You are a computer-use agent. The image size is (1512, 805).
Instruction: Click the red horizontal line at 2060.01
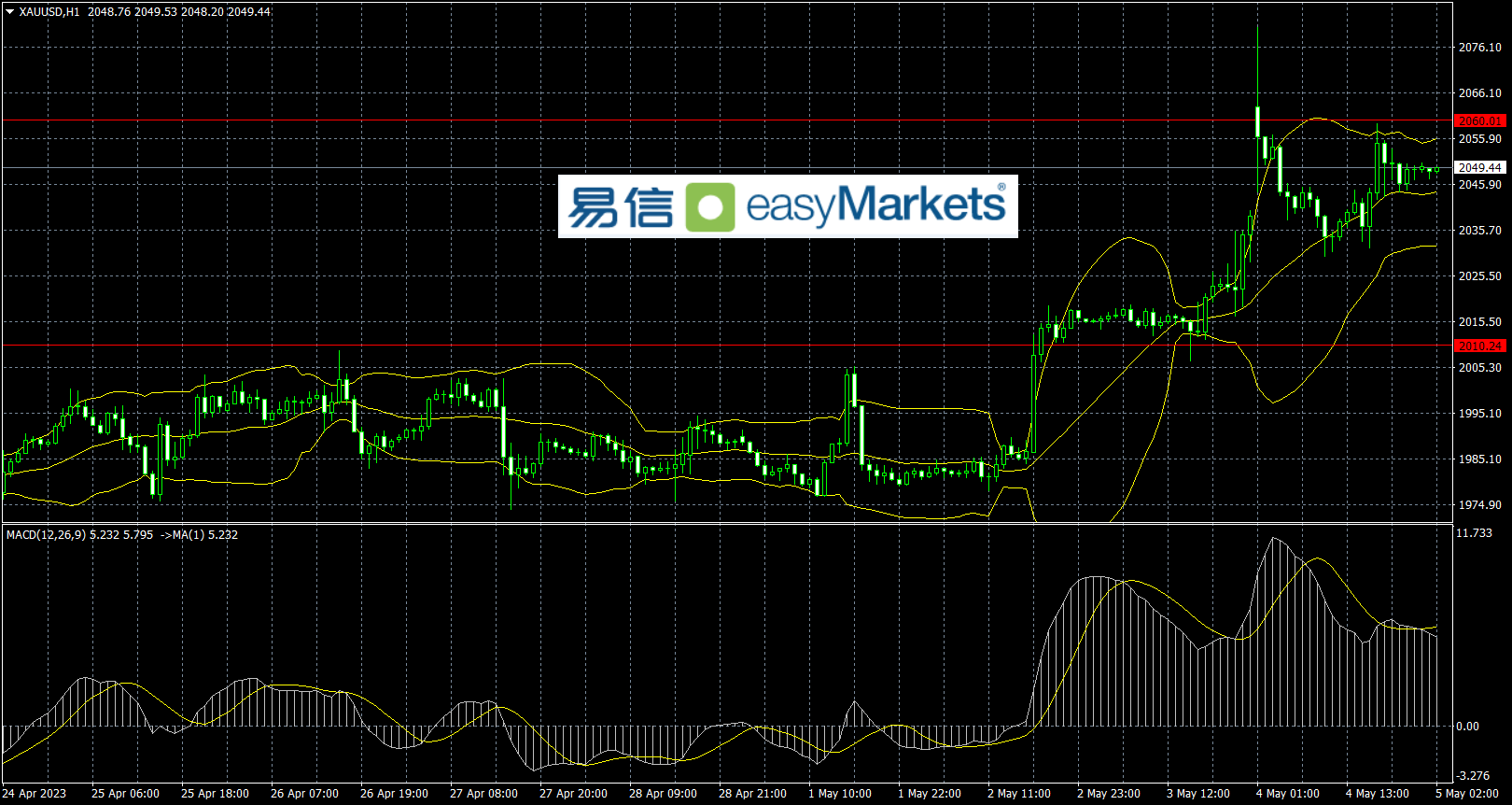point(728,120)
